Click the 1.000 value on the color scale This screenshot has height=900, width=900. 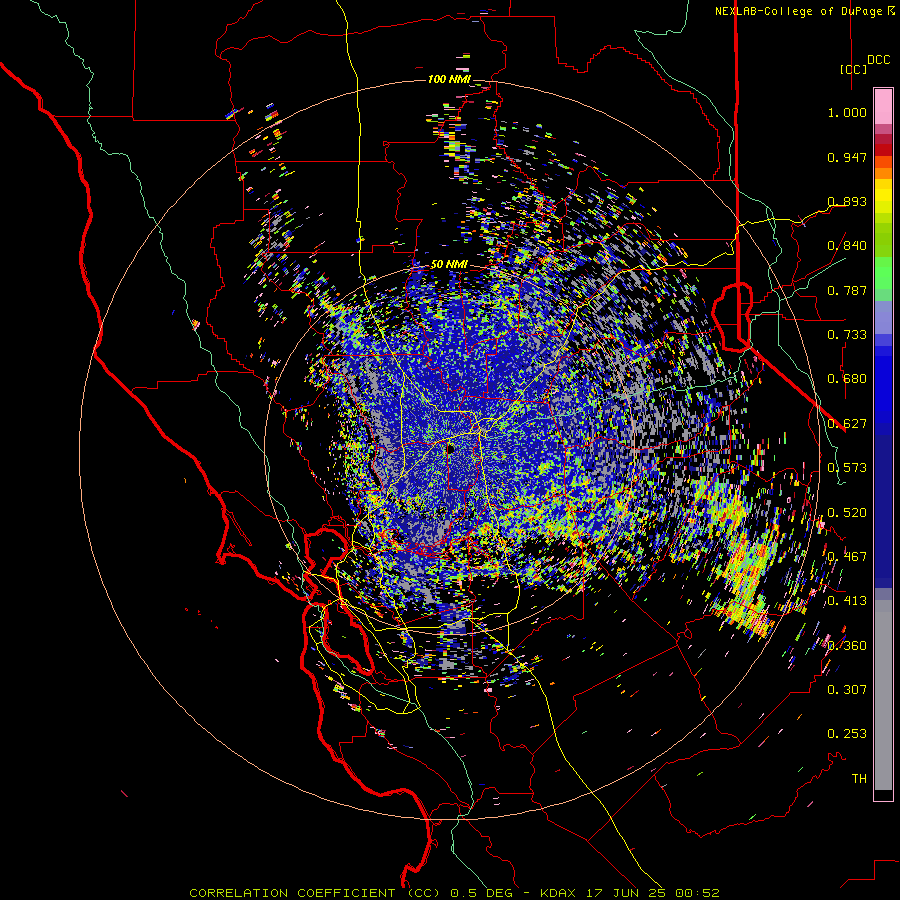(847, 112)
